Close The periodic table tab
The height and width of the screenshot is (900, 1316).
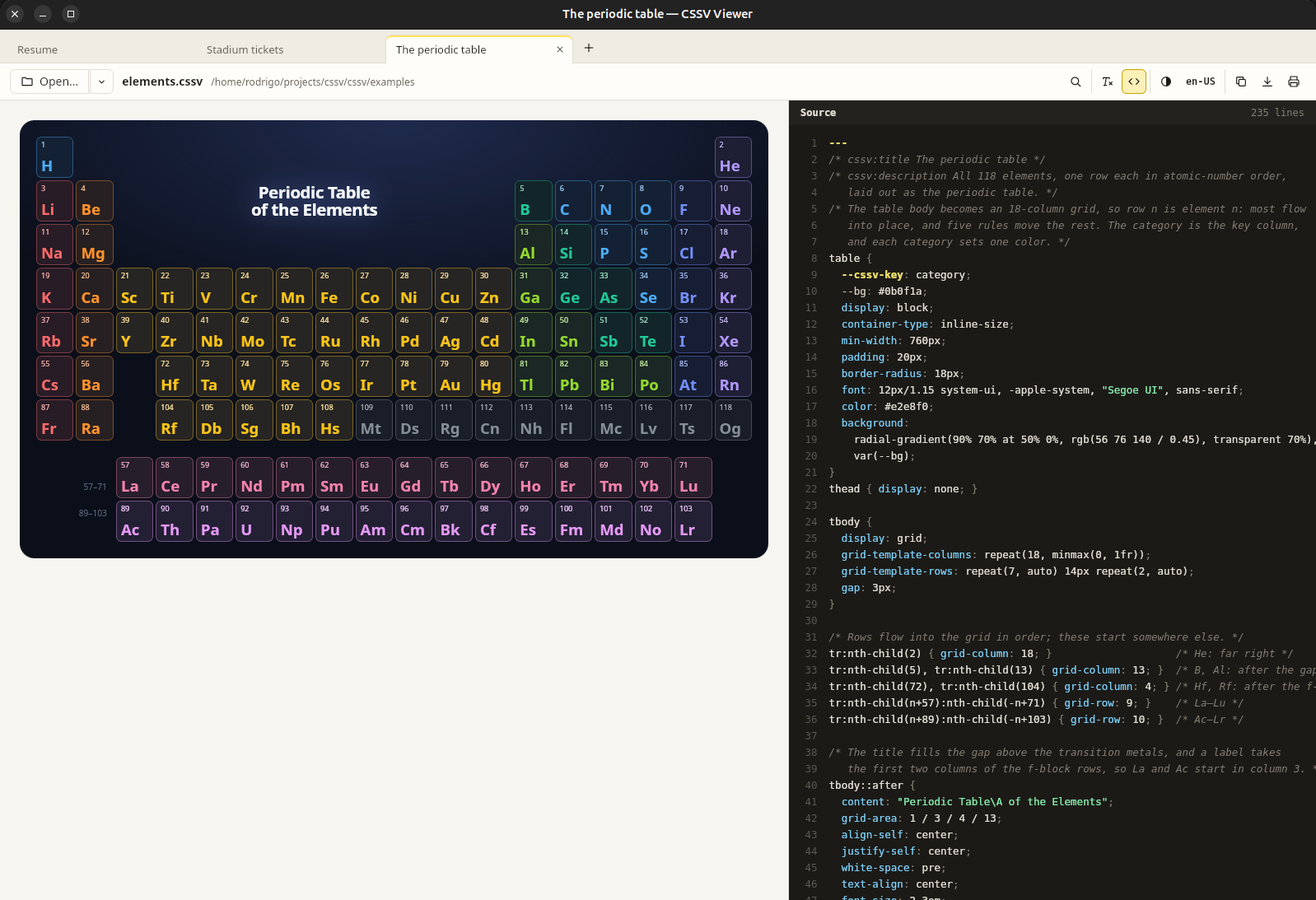pyautogui.click(x=560, y=49)
